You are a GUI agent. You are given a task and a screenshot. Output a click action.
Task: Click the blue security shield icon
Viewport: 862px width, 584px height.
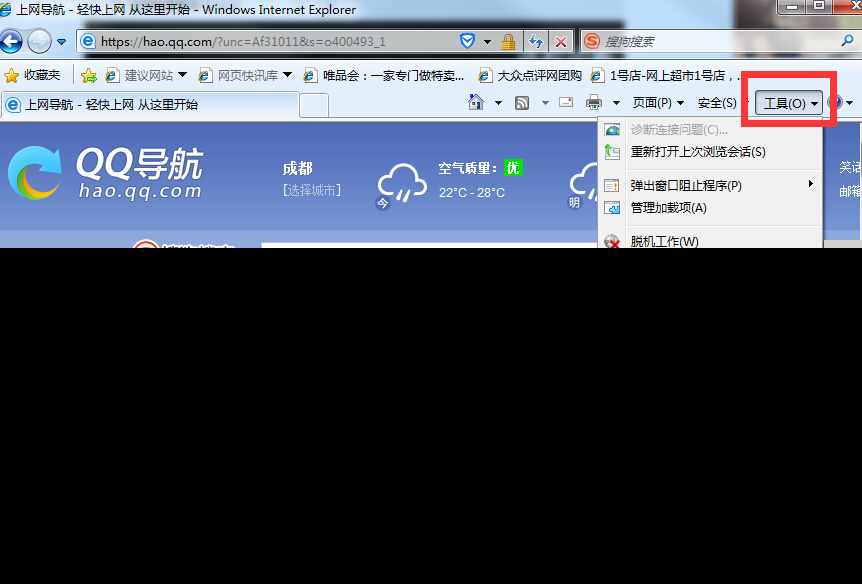point(467,41)
